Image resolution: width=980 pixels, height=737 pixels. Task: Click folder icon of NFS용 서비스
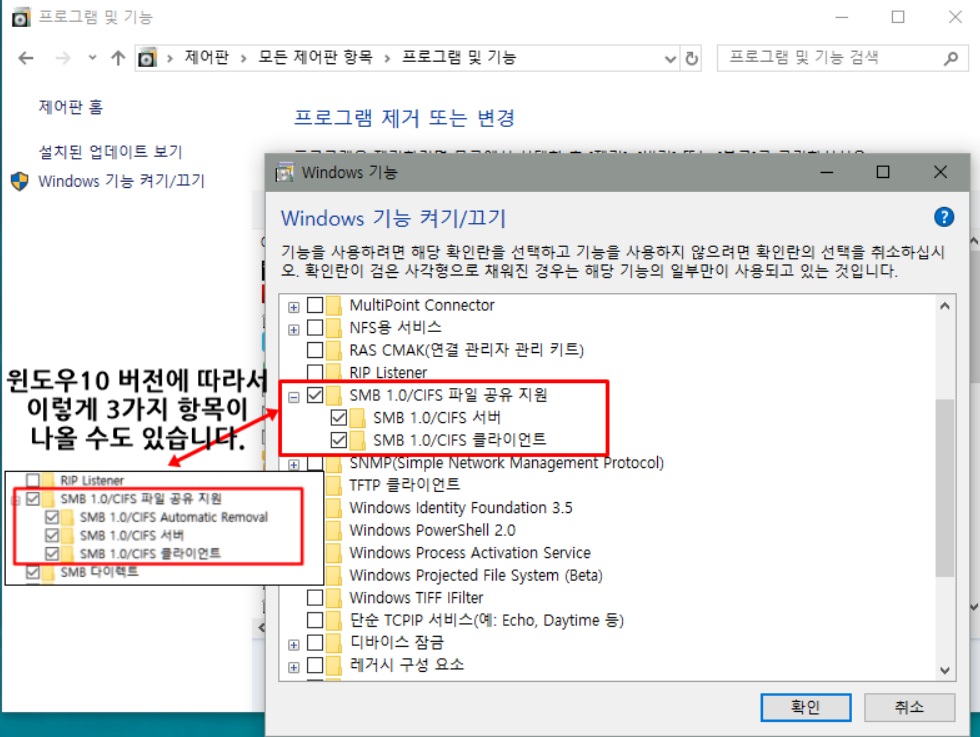tap(334, 328)
